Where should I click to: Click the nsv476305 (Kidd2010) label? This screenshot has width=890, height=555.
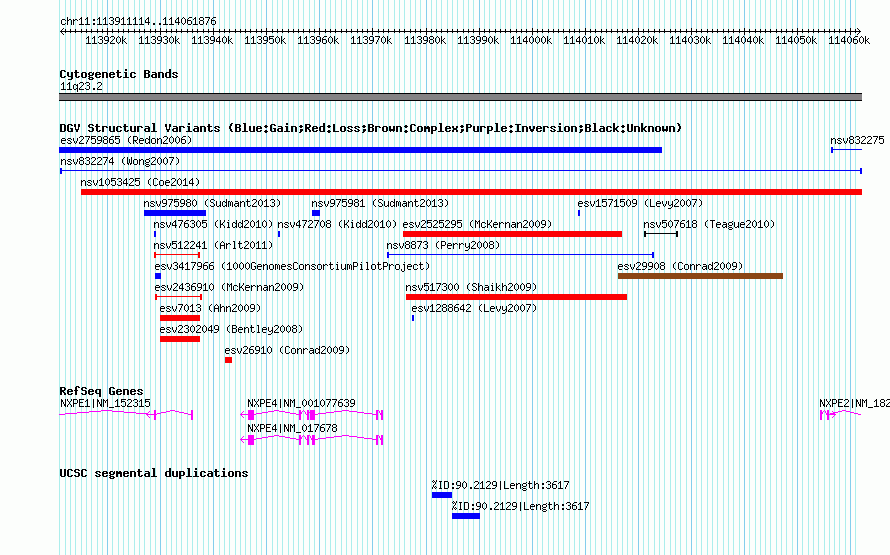213,224
